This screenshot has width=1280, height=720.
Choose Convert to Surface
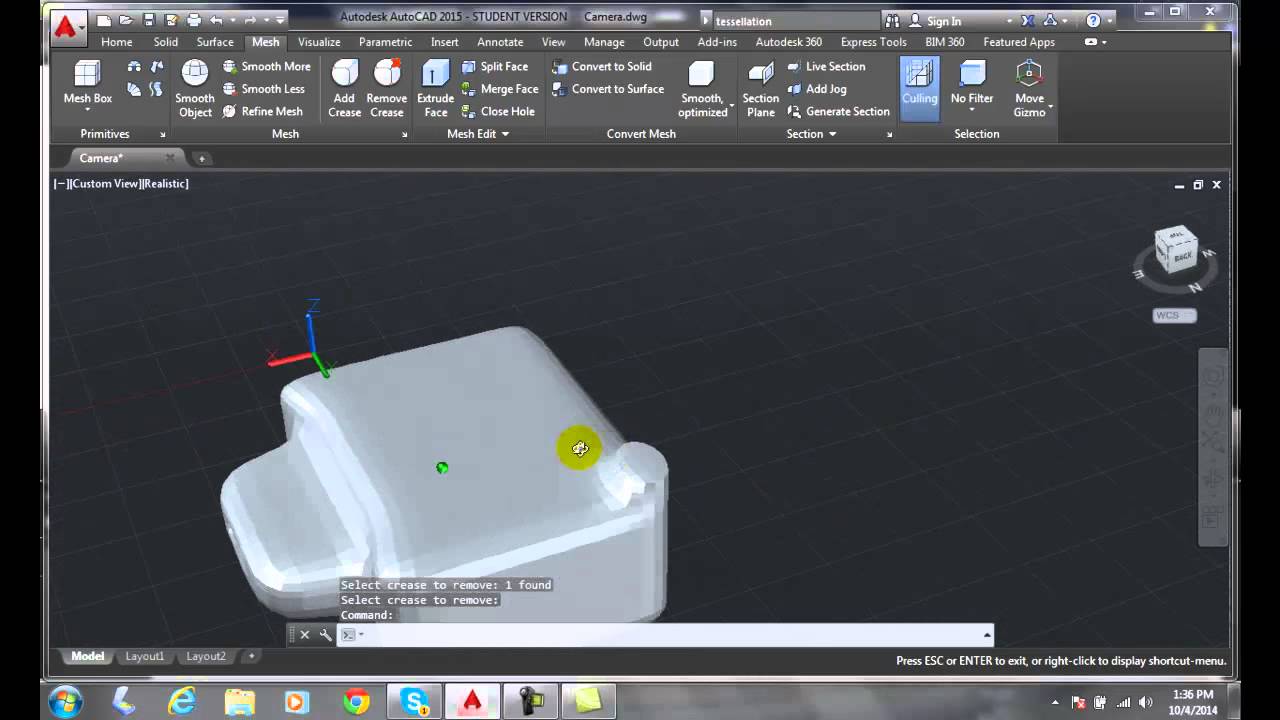coord(608,89)
